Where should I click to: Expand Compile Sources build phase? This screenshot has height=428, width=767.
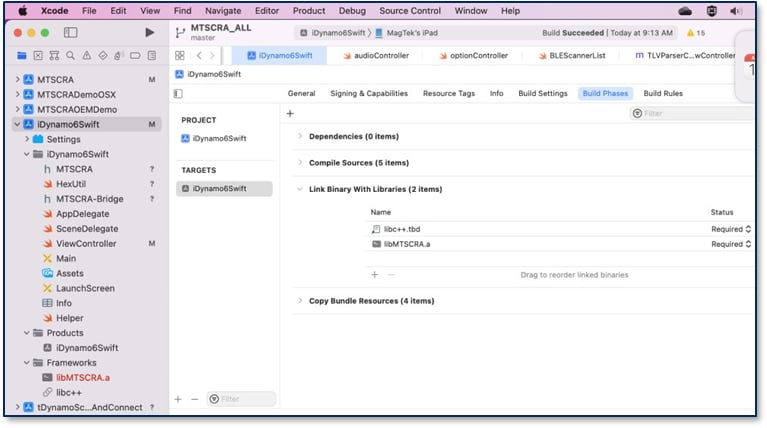pyautogui.click(x=300, y=162)
